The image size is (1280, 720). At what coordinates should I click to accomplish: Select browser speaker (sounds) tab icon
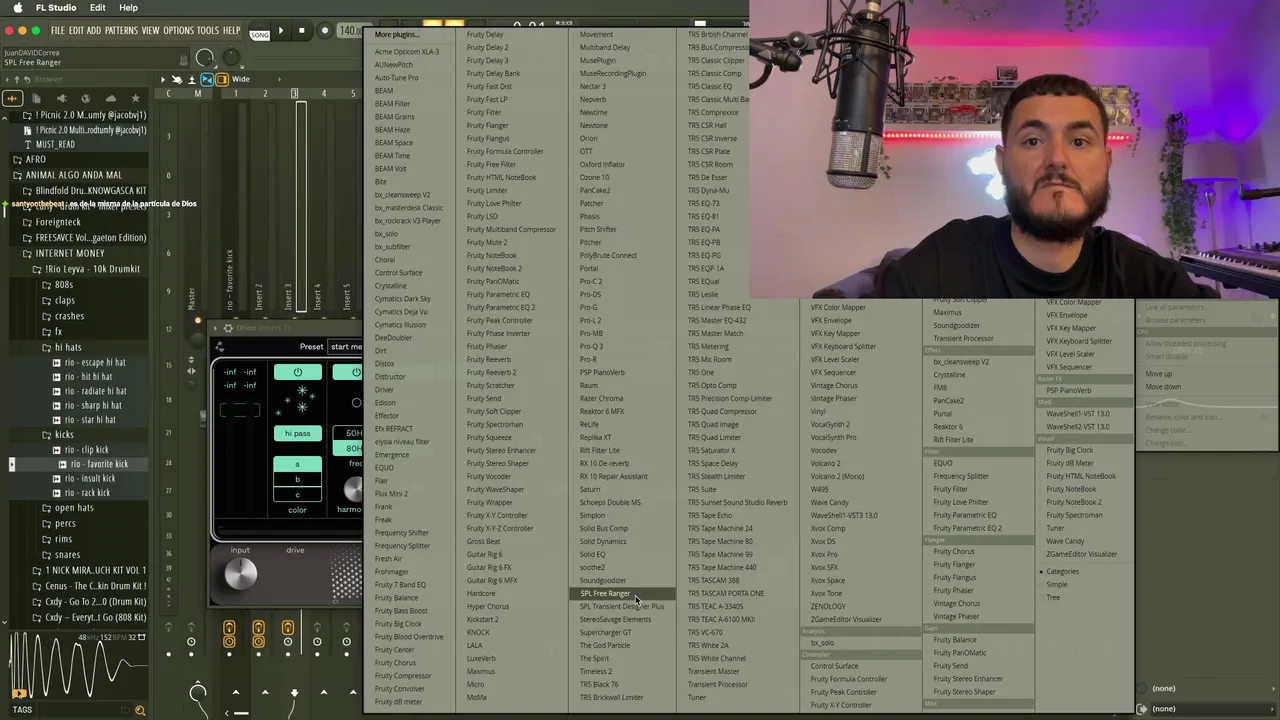click(61, 98)
